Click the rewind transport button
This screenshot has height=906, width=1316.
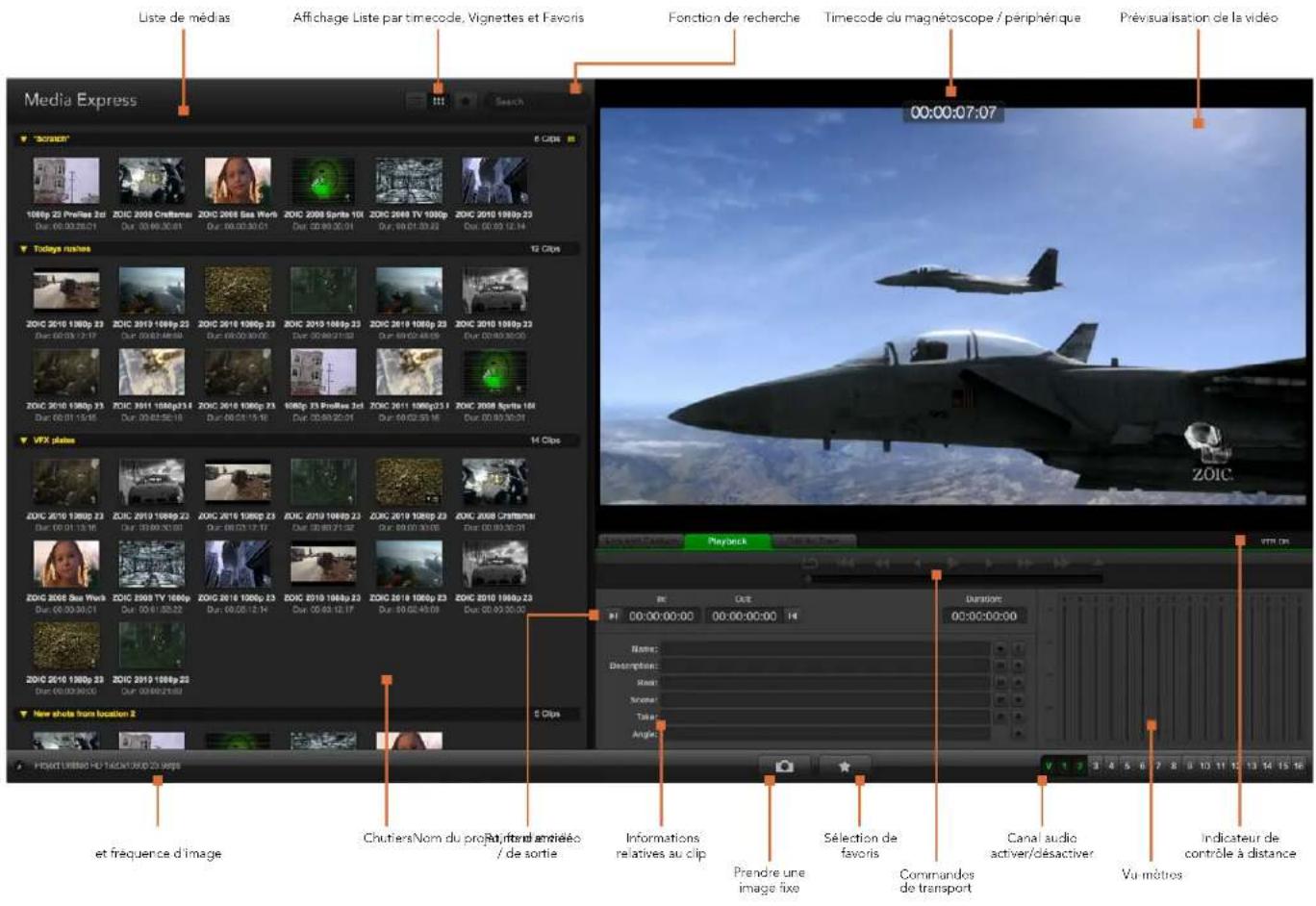882,563
